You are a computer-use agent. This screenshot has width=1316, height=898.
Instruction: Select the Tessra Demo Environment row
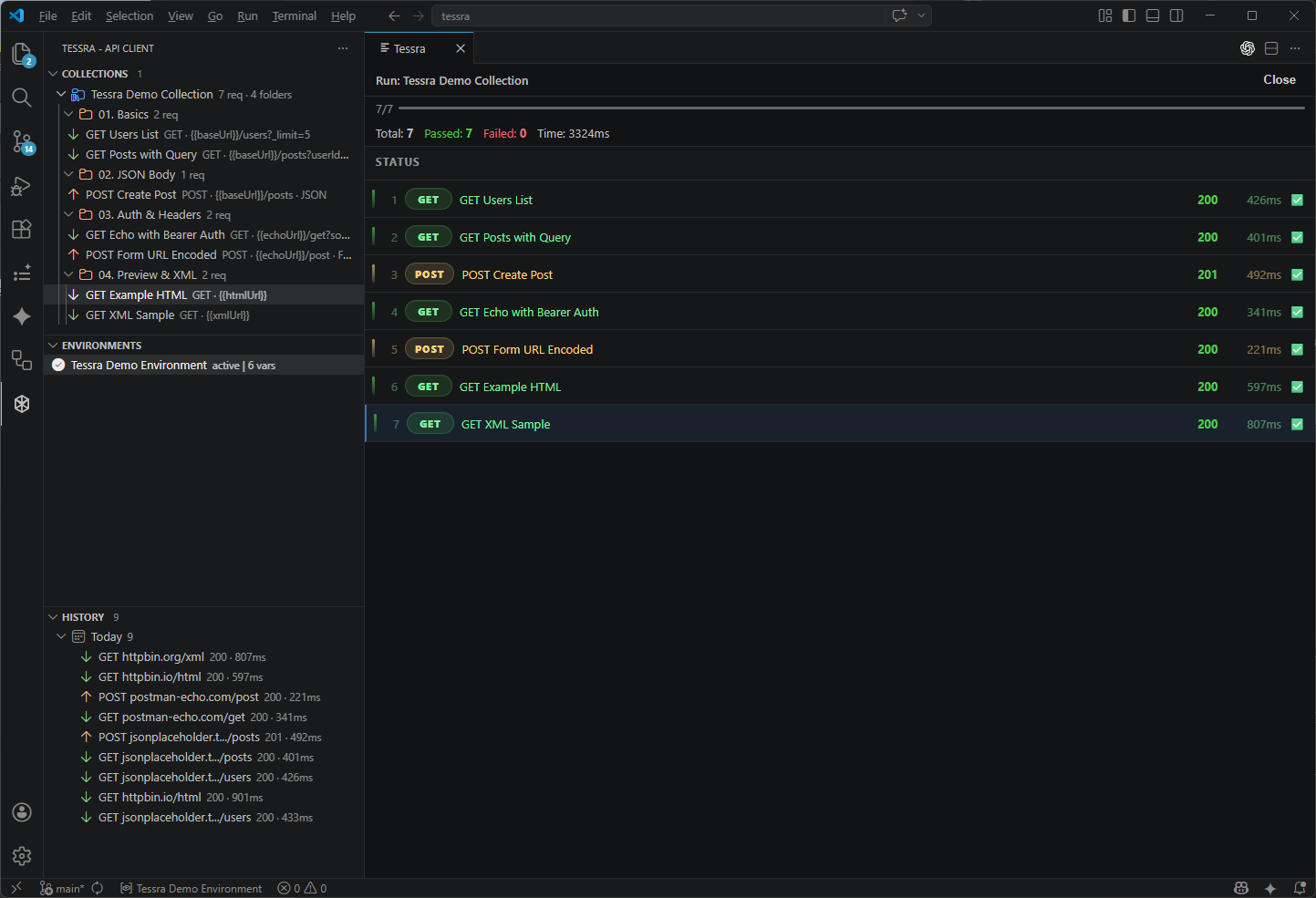204,365
